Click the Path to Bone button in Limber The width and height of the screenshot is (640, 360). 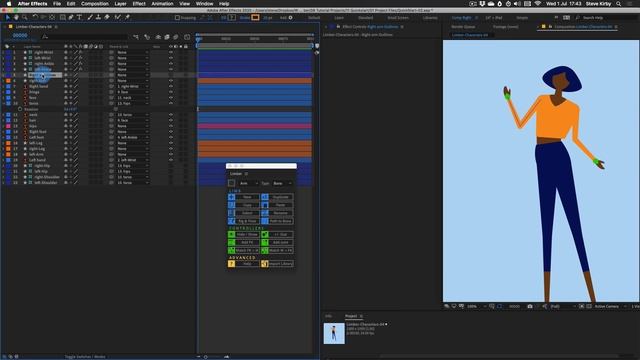pos(280,221)
